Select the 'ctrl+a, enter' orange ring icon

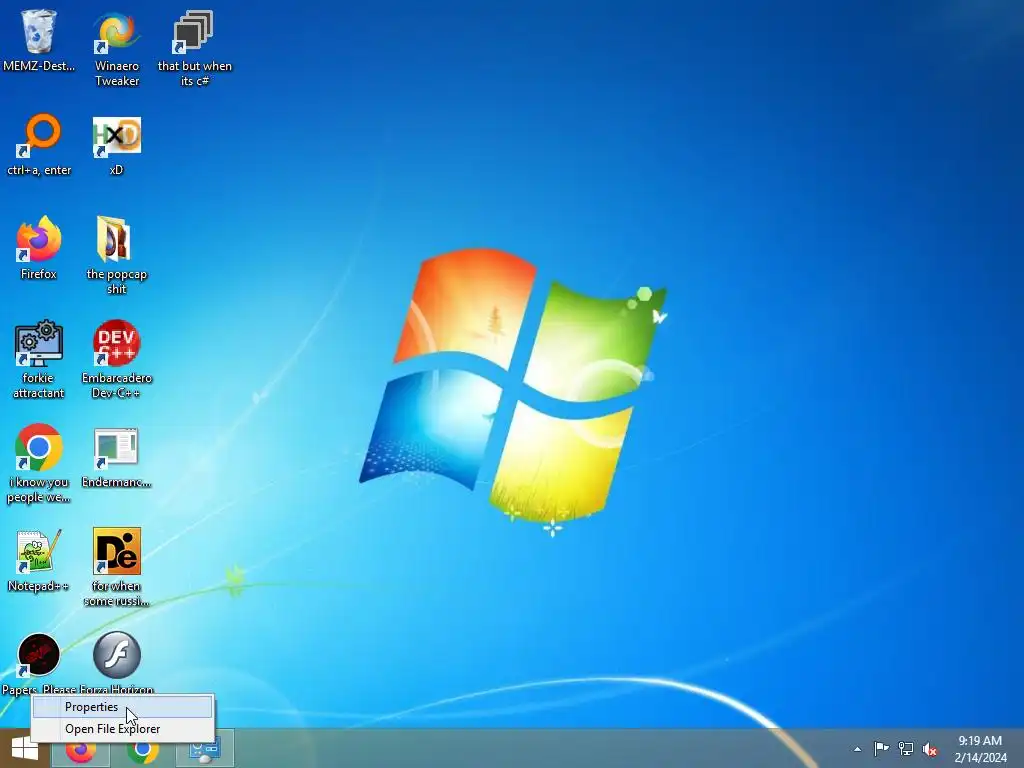(x=39, y=145)
